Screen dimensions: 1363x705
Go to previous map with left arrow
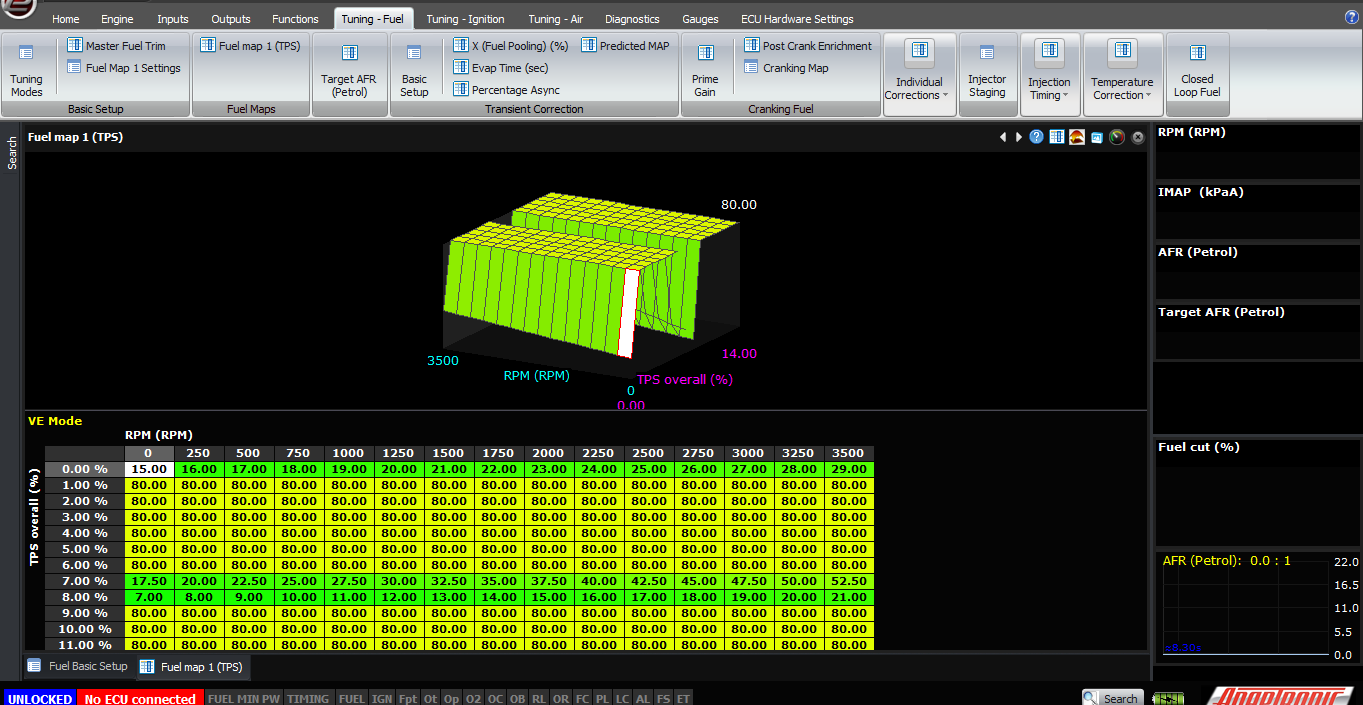[x=1003, y=137]
